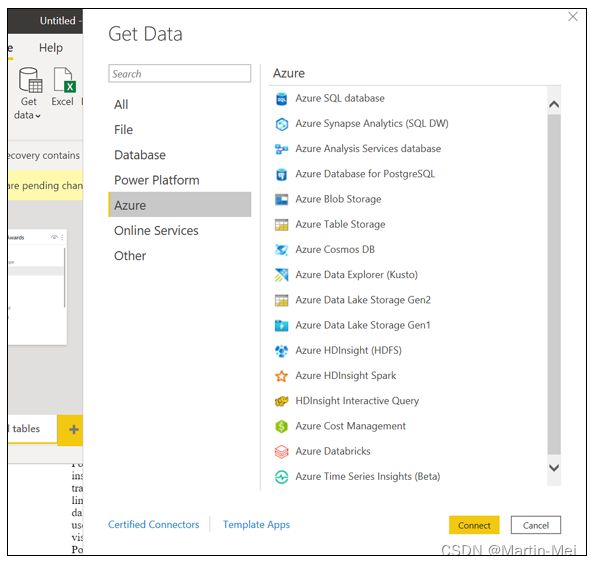This screenshot has width=591, height=566.
Task: Add a new page with the plus button
Action: [73, 430]
